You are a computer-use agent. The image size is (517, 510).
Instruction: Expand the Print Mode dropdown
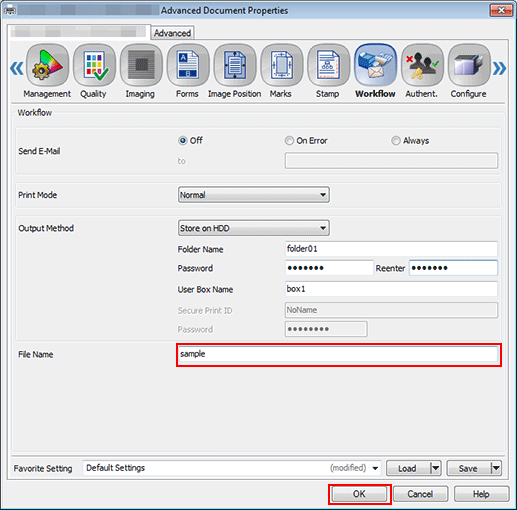[254, 195]
